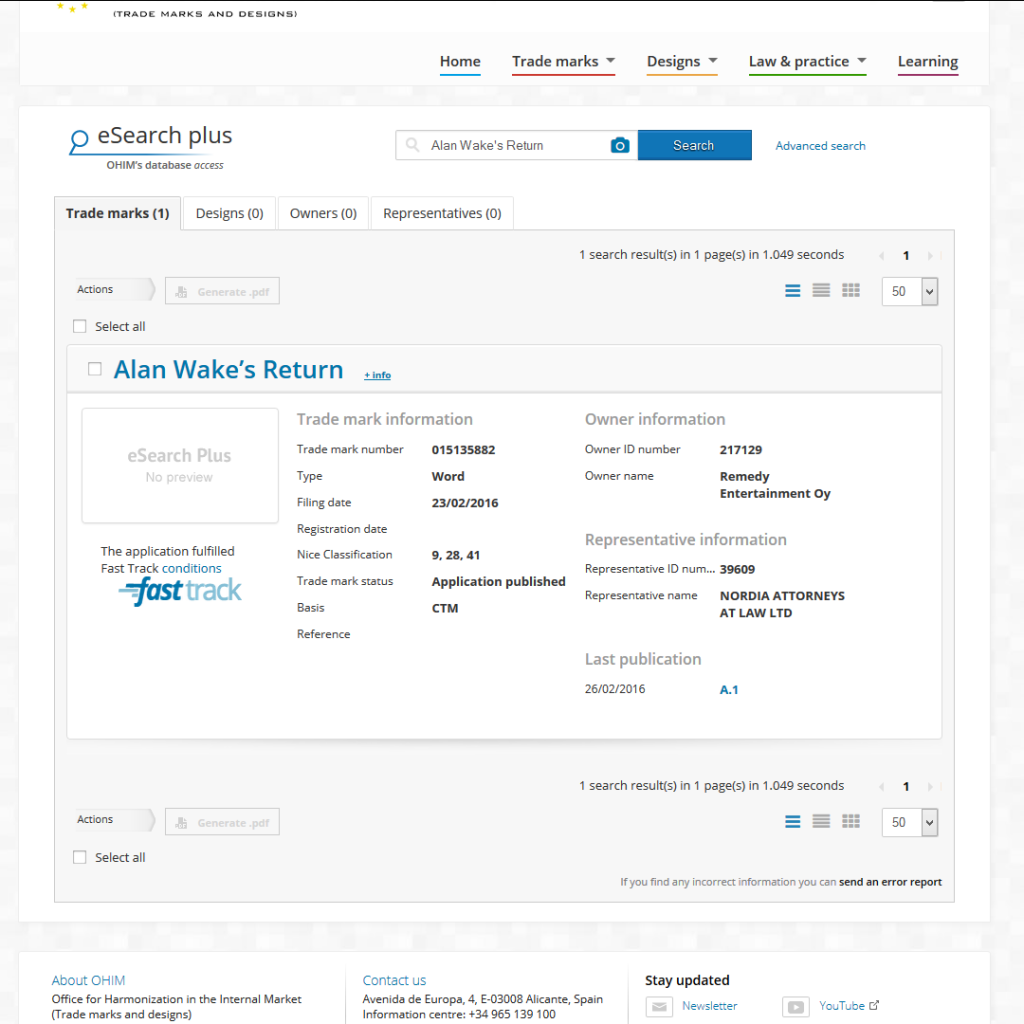Click the search text input field
Screen dimensions: 1024x1024
[x=514, y=146]
